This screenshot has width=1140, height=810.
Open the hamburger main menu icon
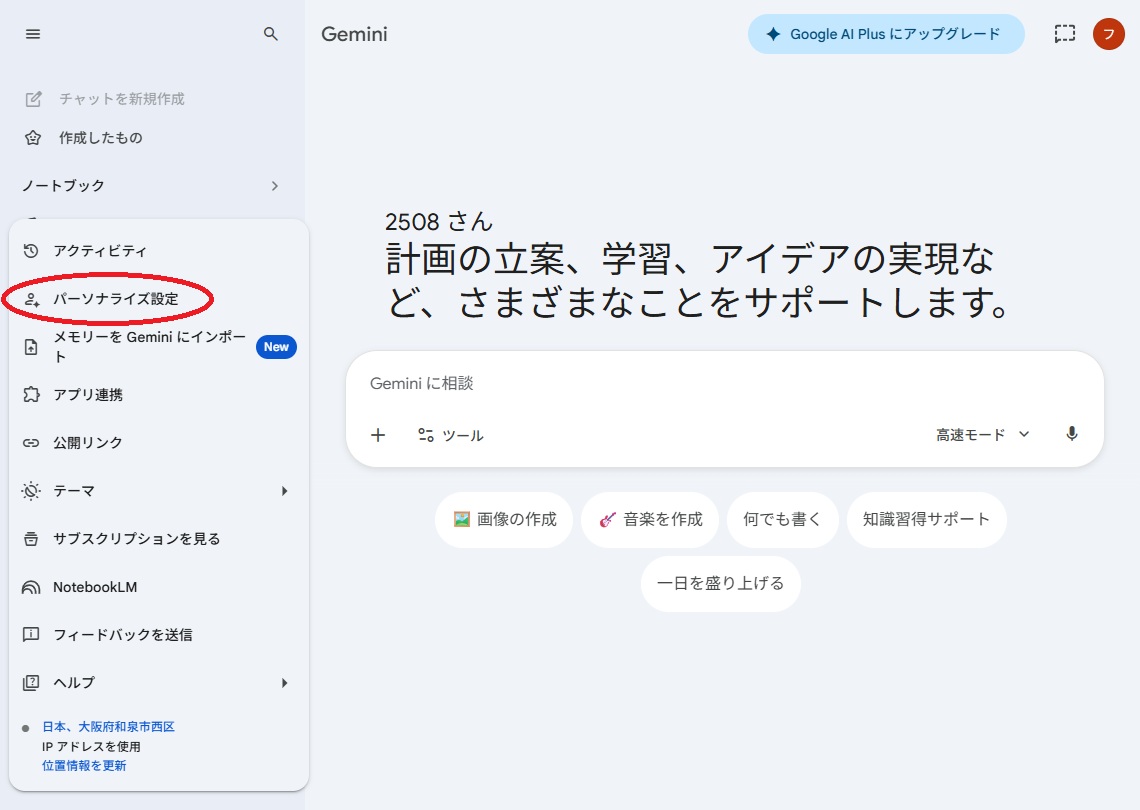click(33, 34)
